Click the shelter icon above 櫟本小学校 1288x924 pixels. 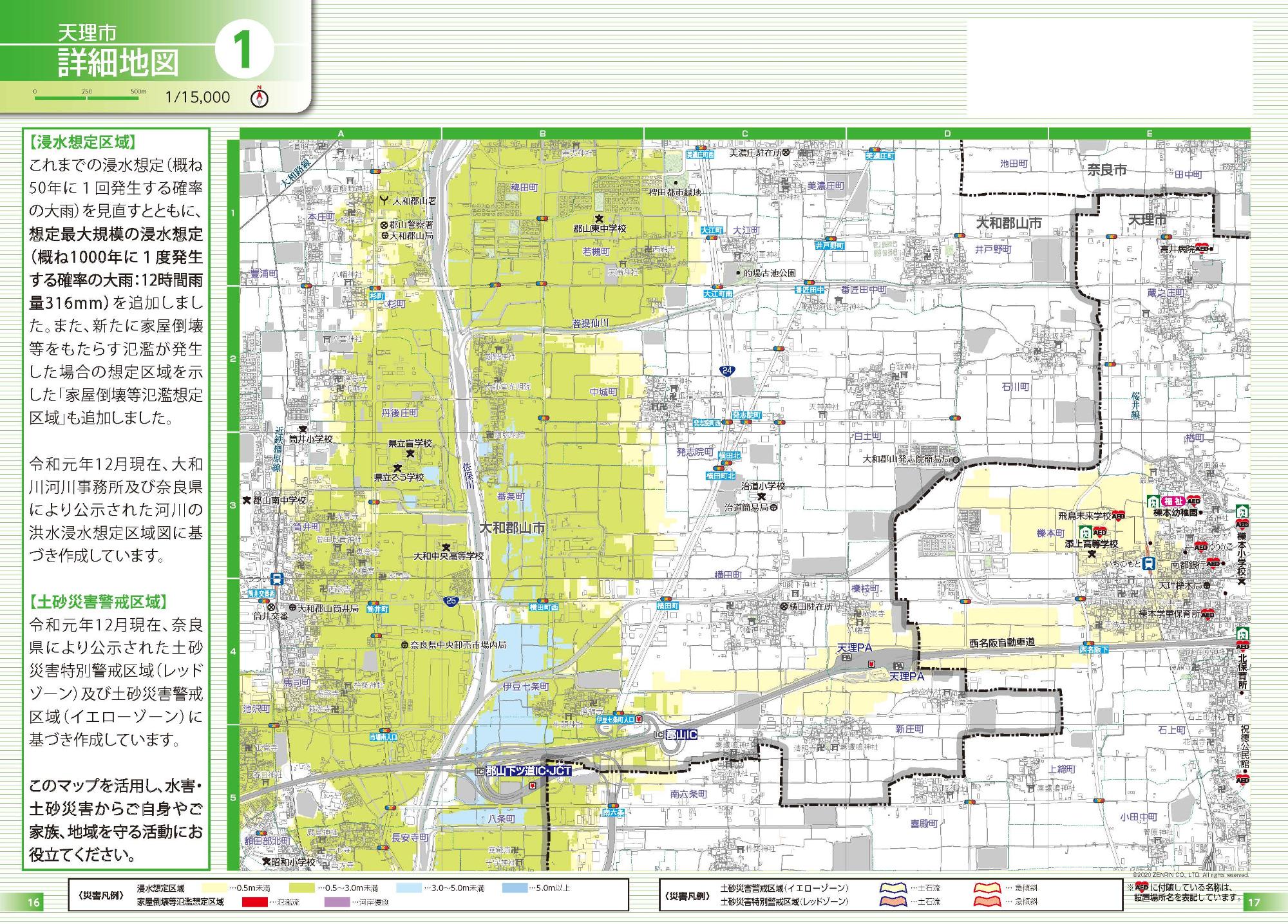click(1242, 513)
